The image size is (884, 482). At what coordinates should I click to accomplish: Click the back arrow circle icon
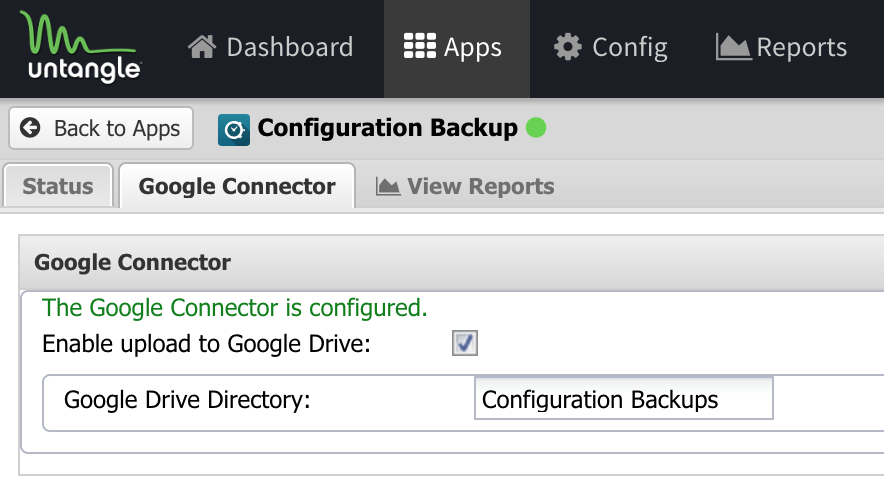(x=30, y=128)
